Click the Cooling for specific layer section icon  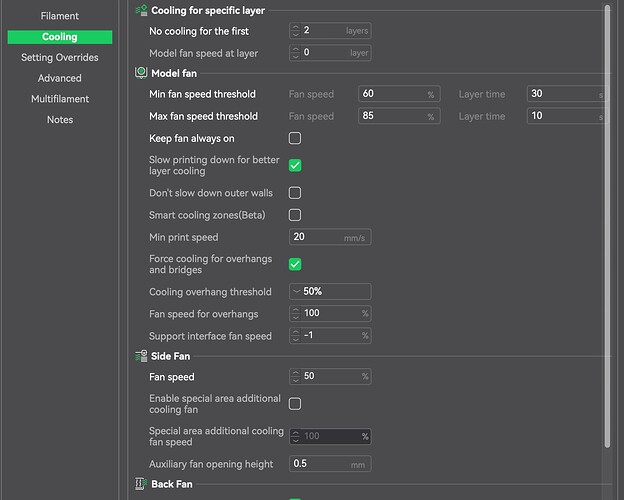[141, 10]
